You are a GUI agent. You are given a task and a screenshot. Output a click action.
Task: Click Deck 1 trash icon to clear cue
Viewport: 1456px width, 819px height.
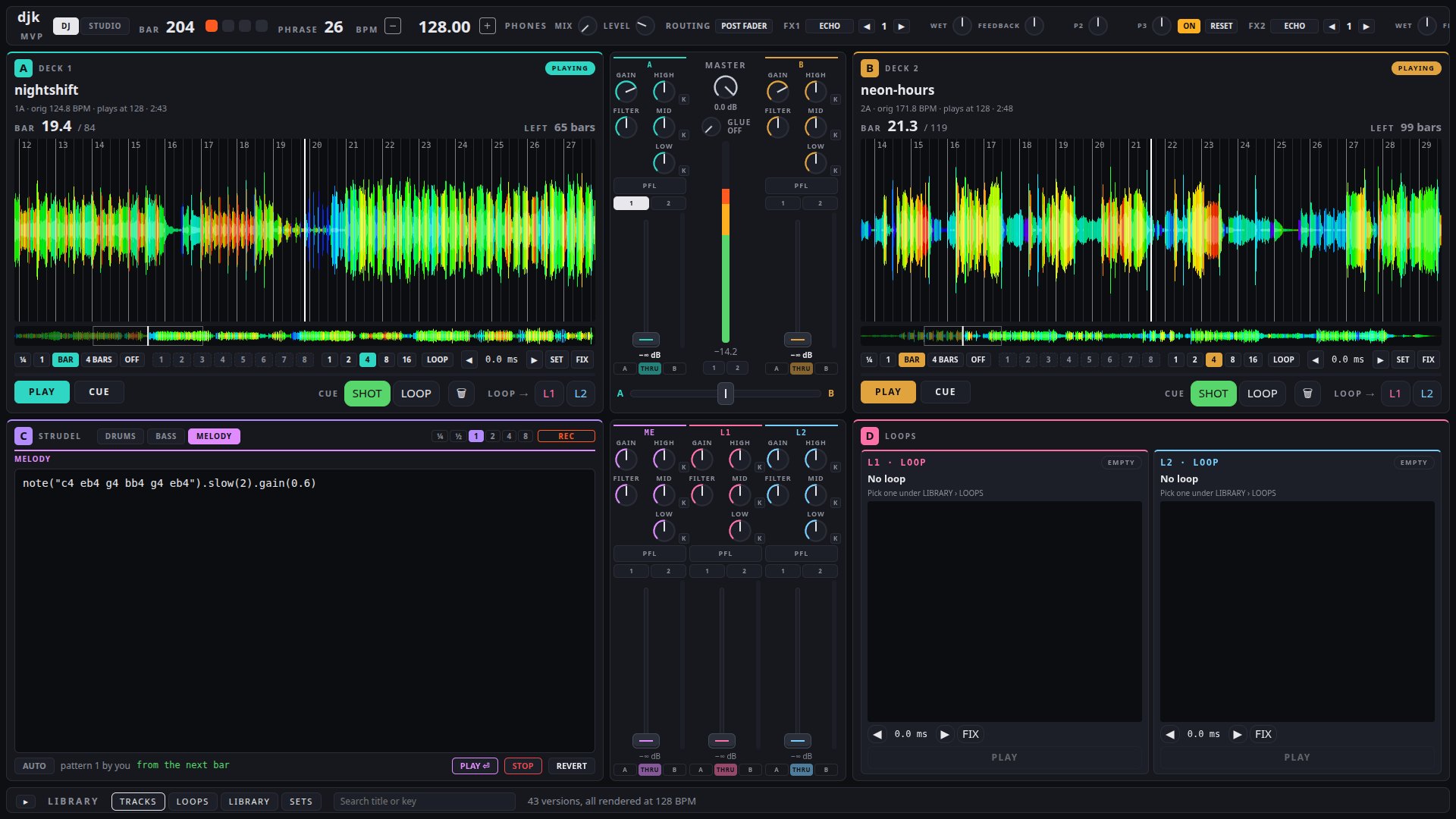461,394
